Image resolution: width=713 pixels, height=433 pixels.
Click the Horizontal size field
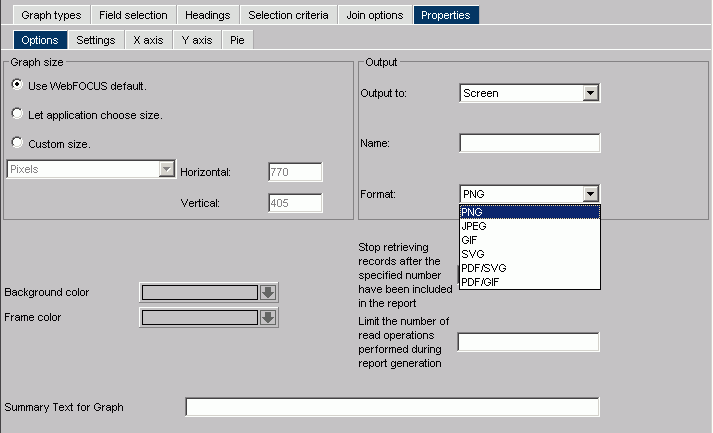click(x=295, y=172)
